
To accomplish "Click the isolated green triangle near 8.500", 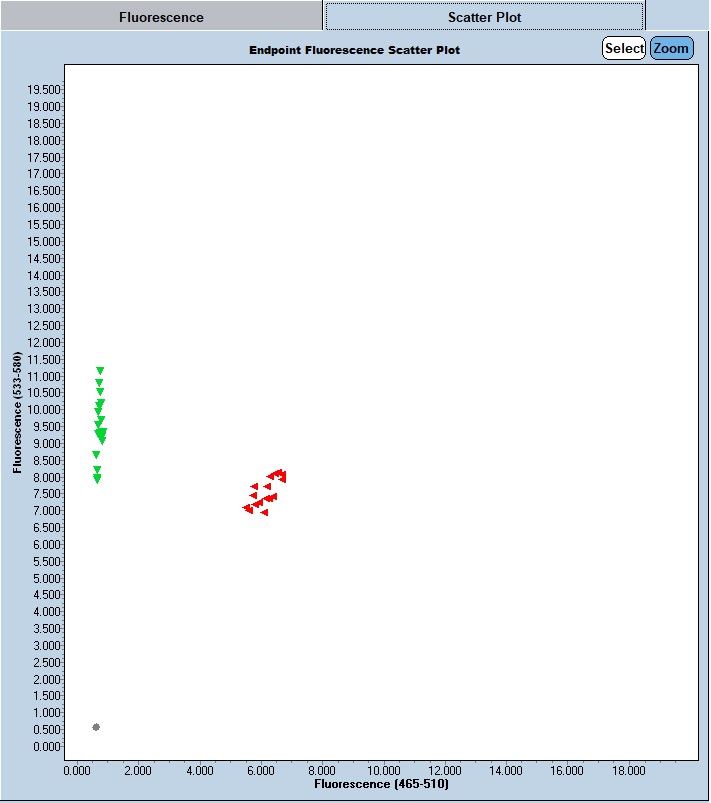I will 96,455.
